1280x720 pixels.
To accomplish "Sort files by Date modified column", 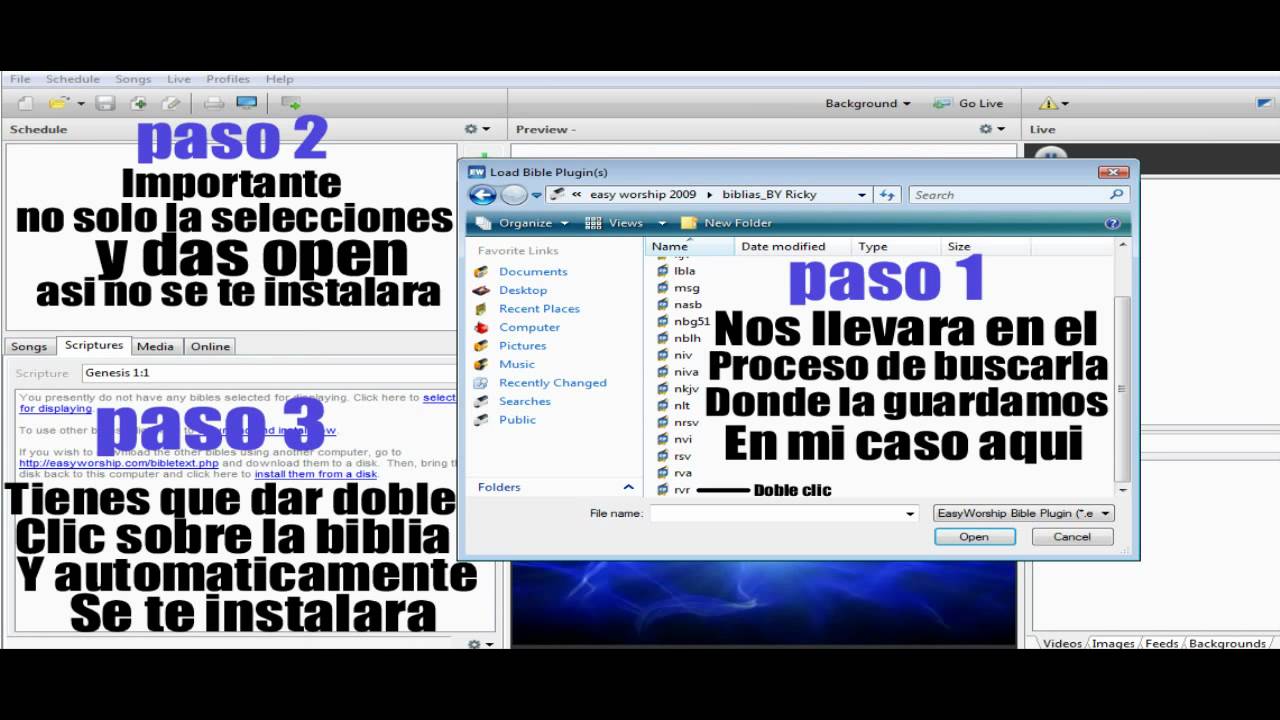I will [x=793, y=246].
